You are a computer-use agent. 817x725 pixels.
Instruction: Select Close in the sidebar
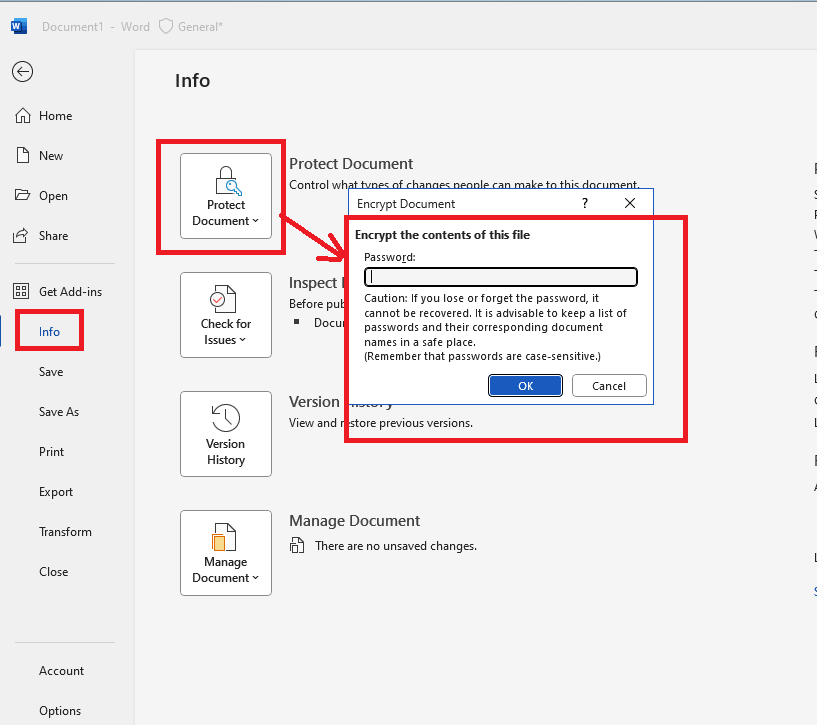coord(54,572)
